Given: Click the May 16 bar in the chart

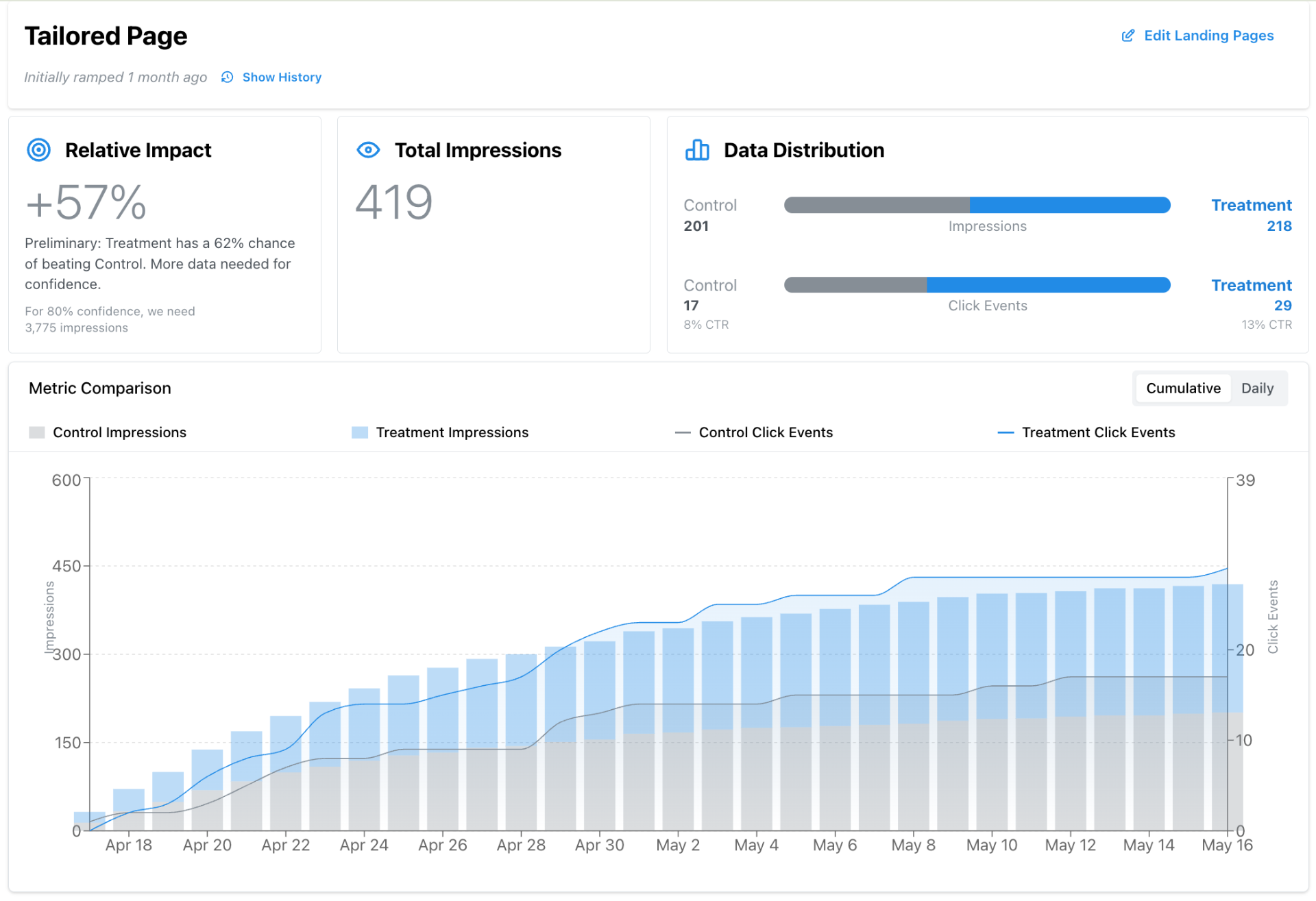Looking at the screenshot, I should tap(1226, 706).
